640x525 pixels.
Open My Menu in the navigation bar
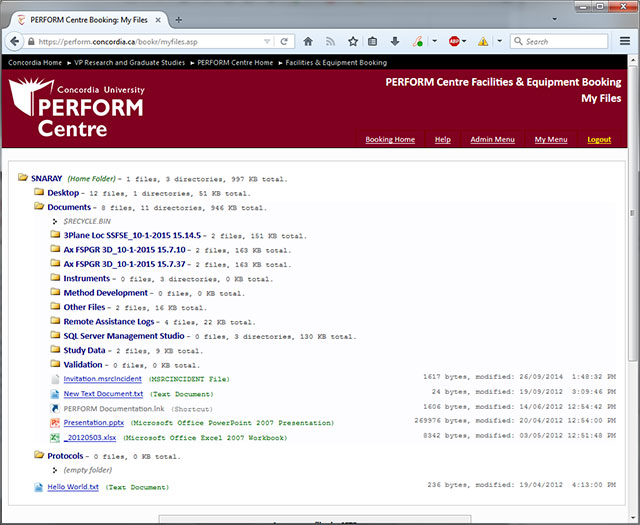pos(550,140)
